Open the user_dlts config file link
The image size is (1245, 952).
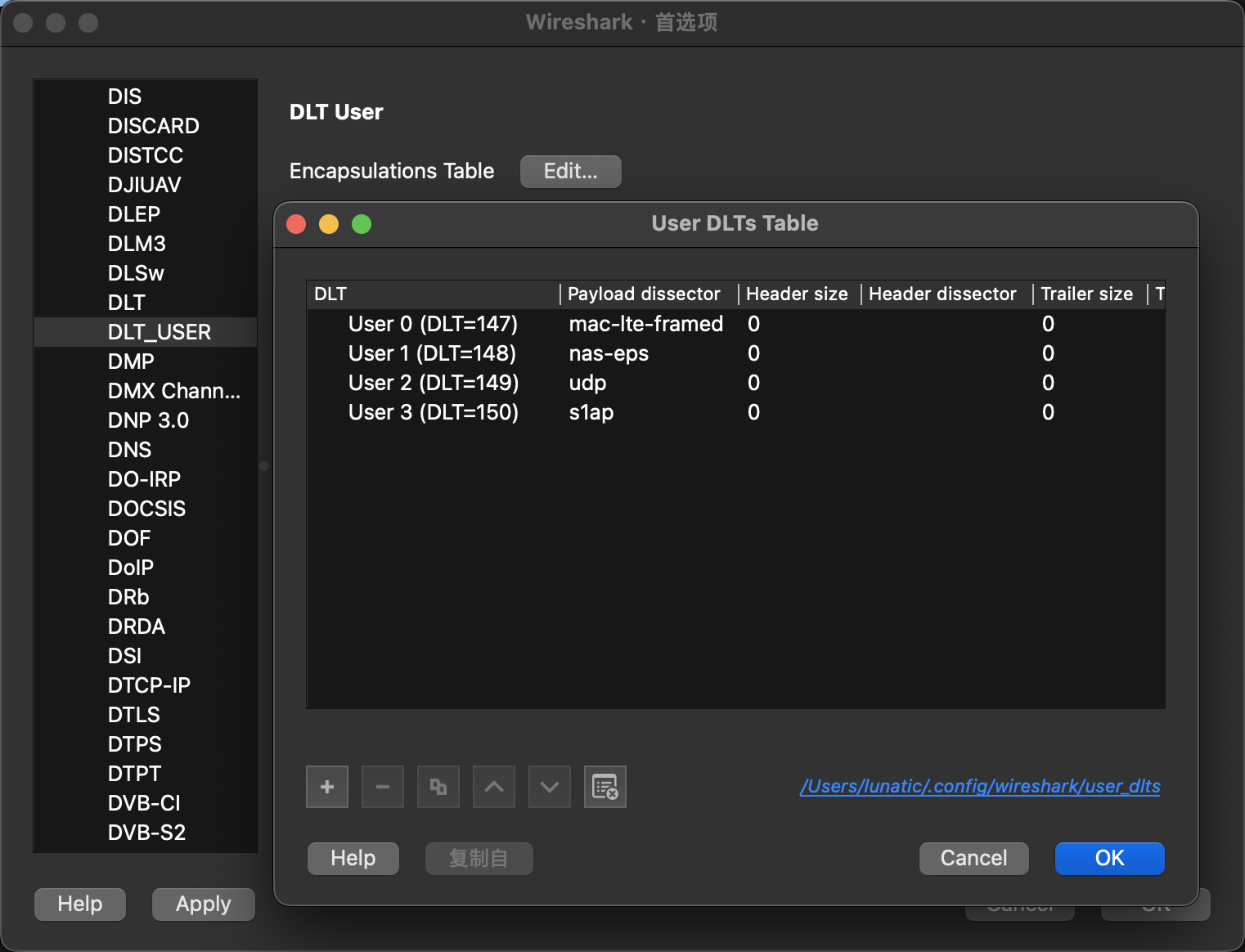click(x=980, y=786)
